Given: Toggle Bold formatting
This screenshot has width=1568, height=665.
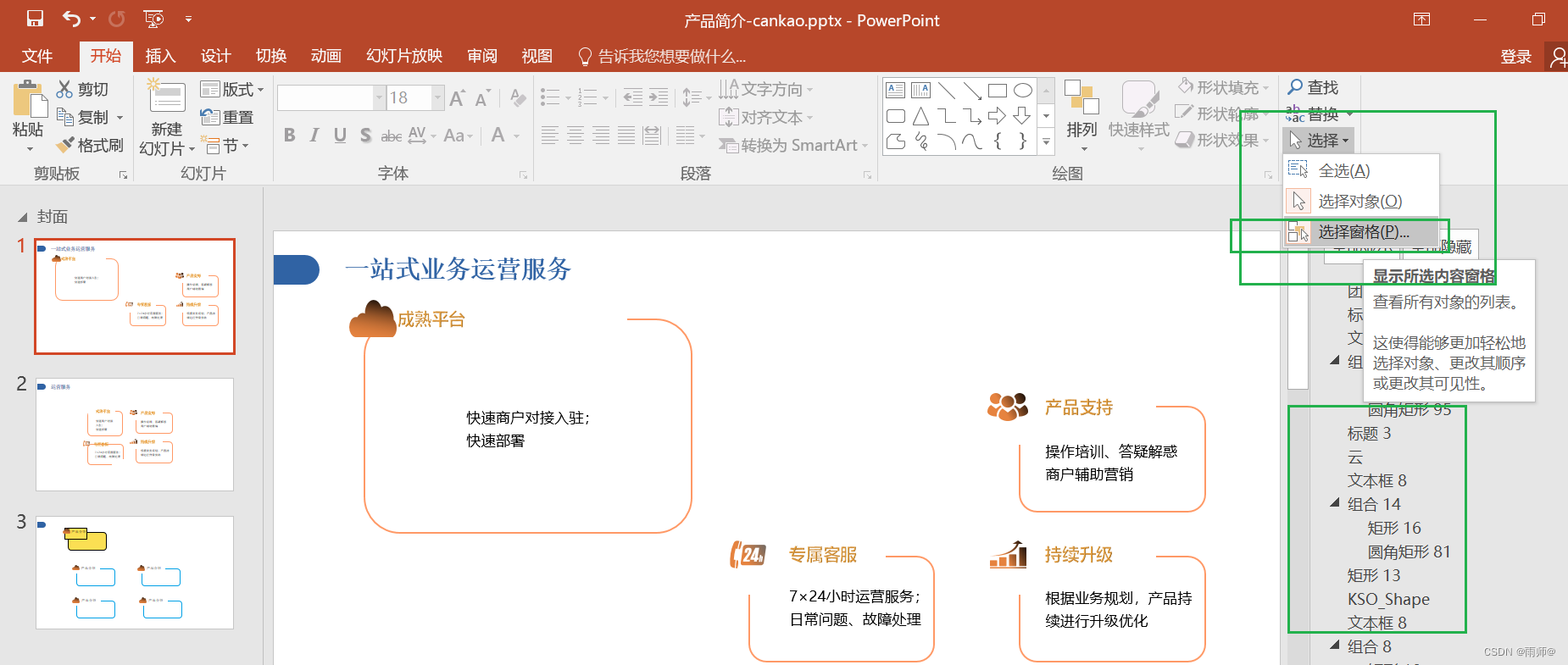Looking at the screenshot, I should [x=290, y=135].
